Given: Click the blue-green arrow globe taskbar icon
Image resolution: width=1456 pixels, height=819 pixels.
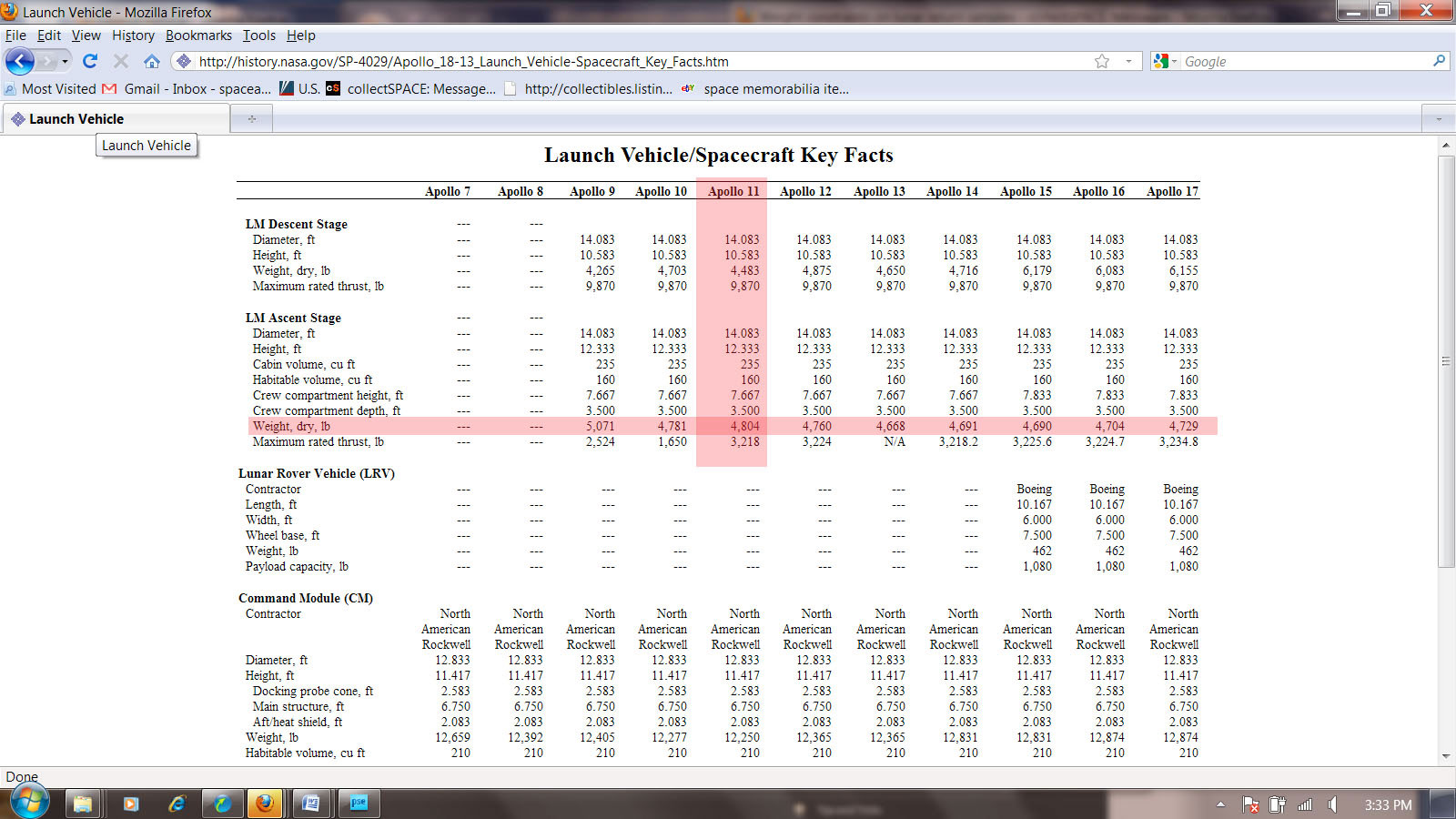Looking at the screenshot, I should click(x=222, y=804).
